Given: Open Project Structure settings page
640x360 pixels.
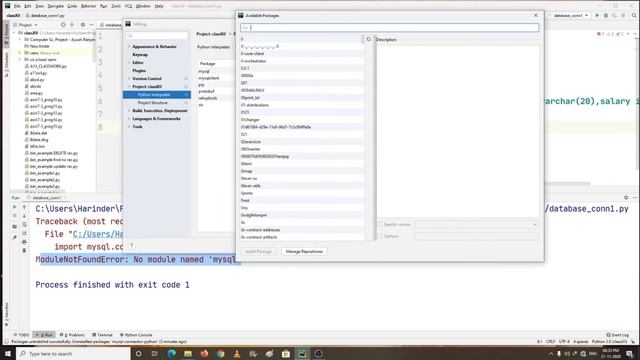Looking at the screenshot, I should click(152, 103).
